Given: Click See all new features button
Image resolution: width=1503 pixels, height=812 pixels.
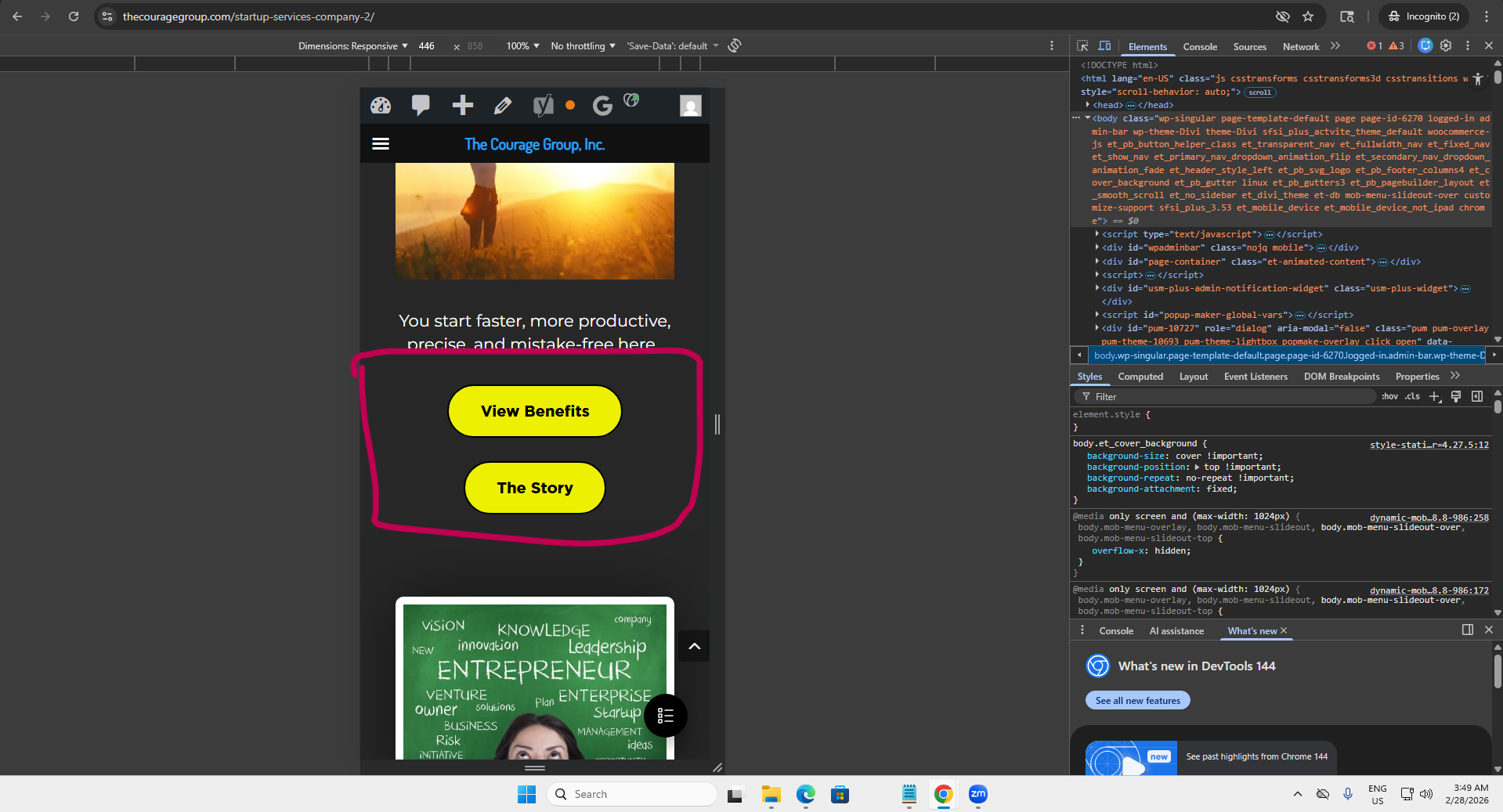Looking at the screenshot, I should click(x=1137, y=701).
